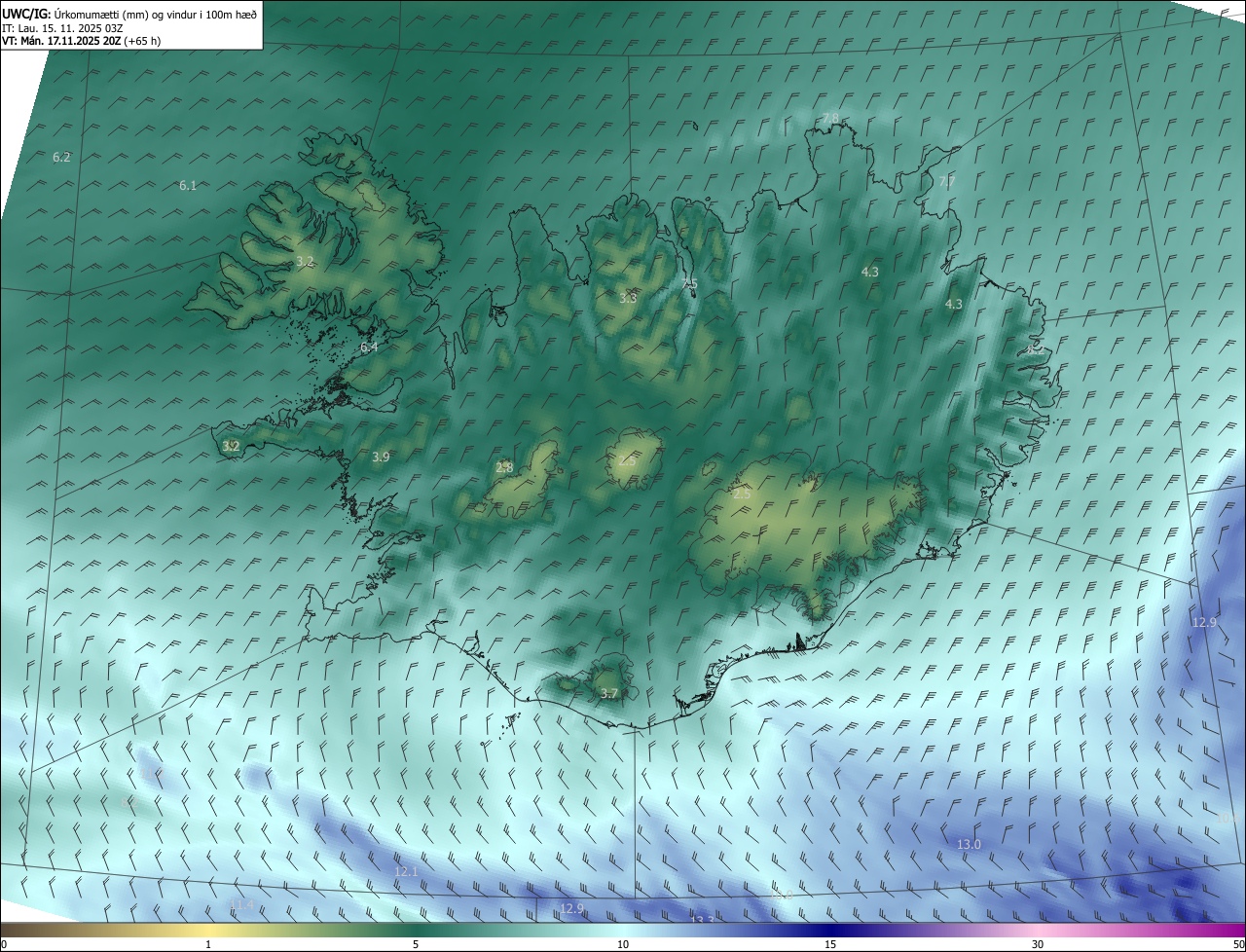Viewport: 1246px width, 952px height.
Task: Click the 7.8 value label
Action: point(830,118)
